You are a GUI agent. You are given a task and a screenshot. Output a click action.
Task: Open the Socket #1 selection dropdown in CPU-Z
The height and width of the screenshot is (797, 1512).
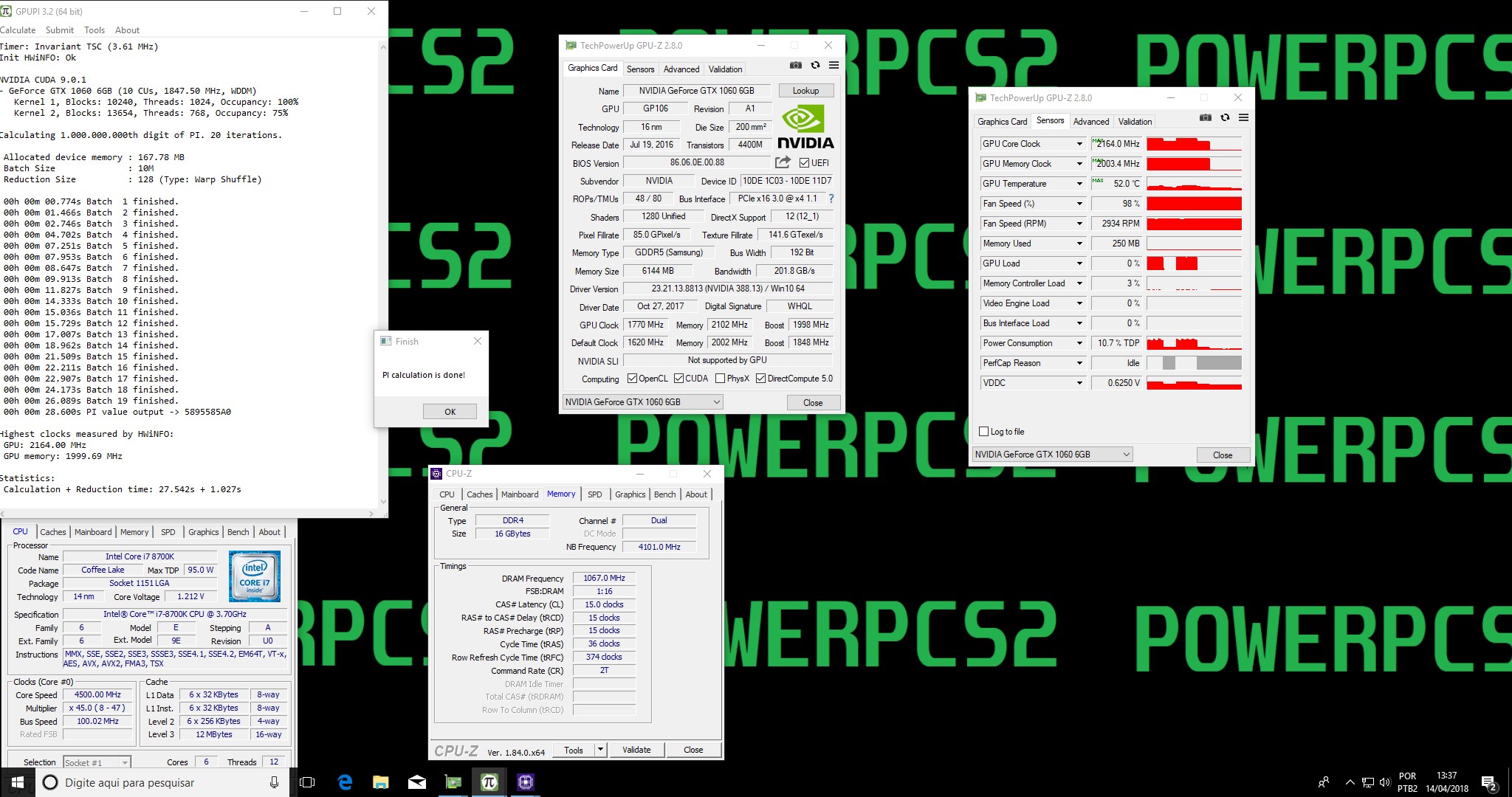click(97, 762)
